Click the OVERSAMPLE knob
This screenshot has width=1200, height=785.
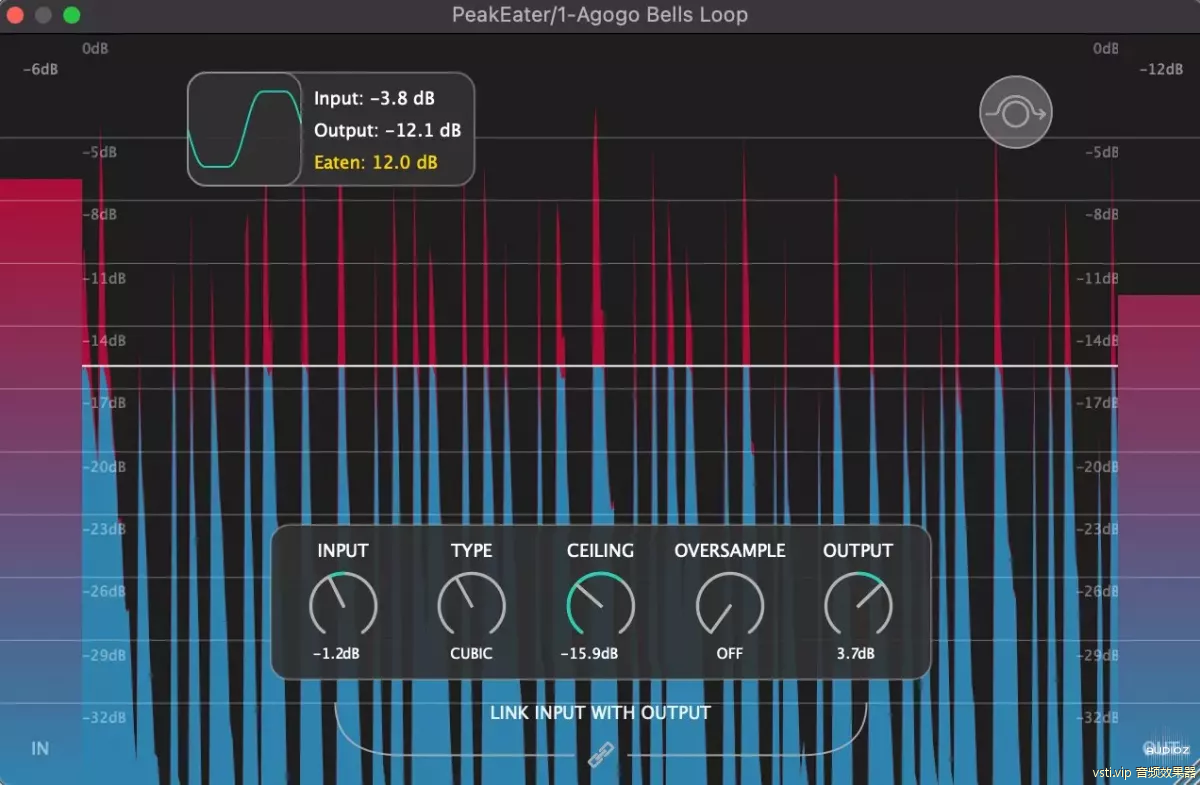click(x=729, y=604)
